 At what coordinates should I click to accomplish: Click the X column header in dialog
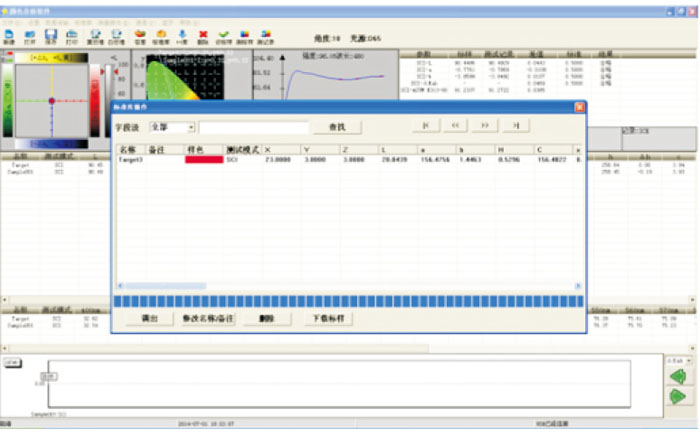[x=281, y=150]
